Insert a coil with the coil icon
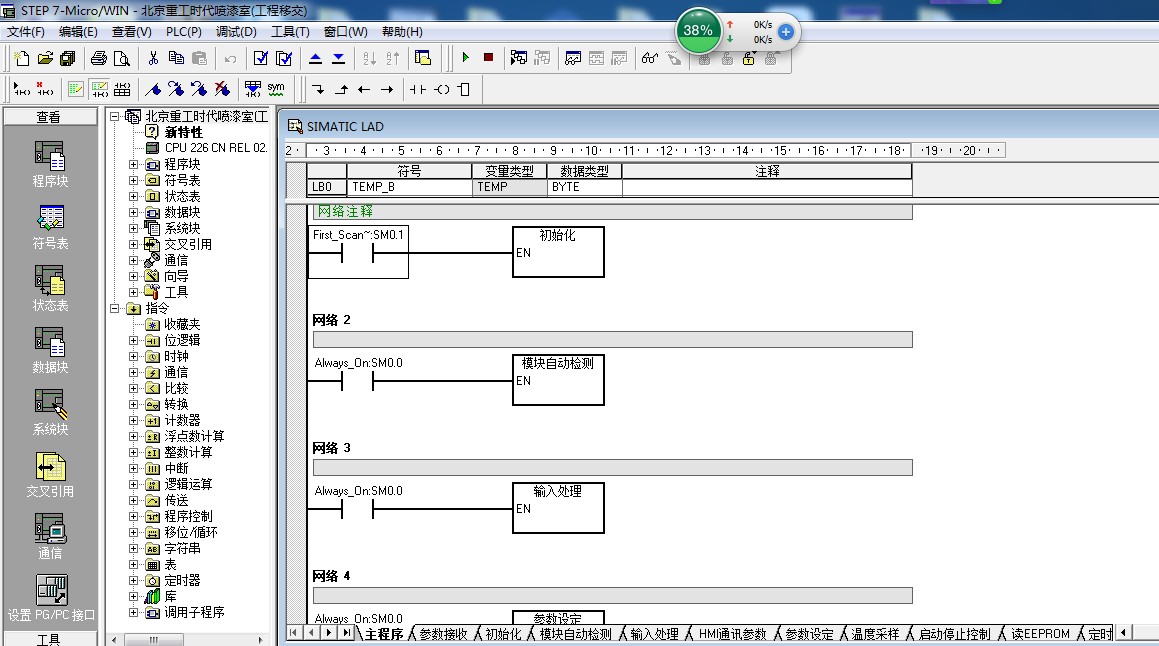The width and height of the screenshot is (1159, 646). (441, 89)
